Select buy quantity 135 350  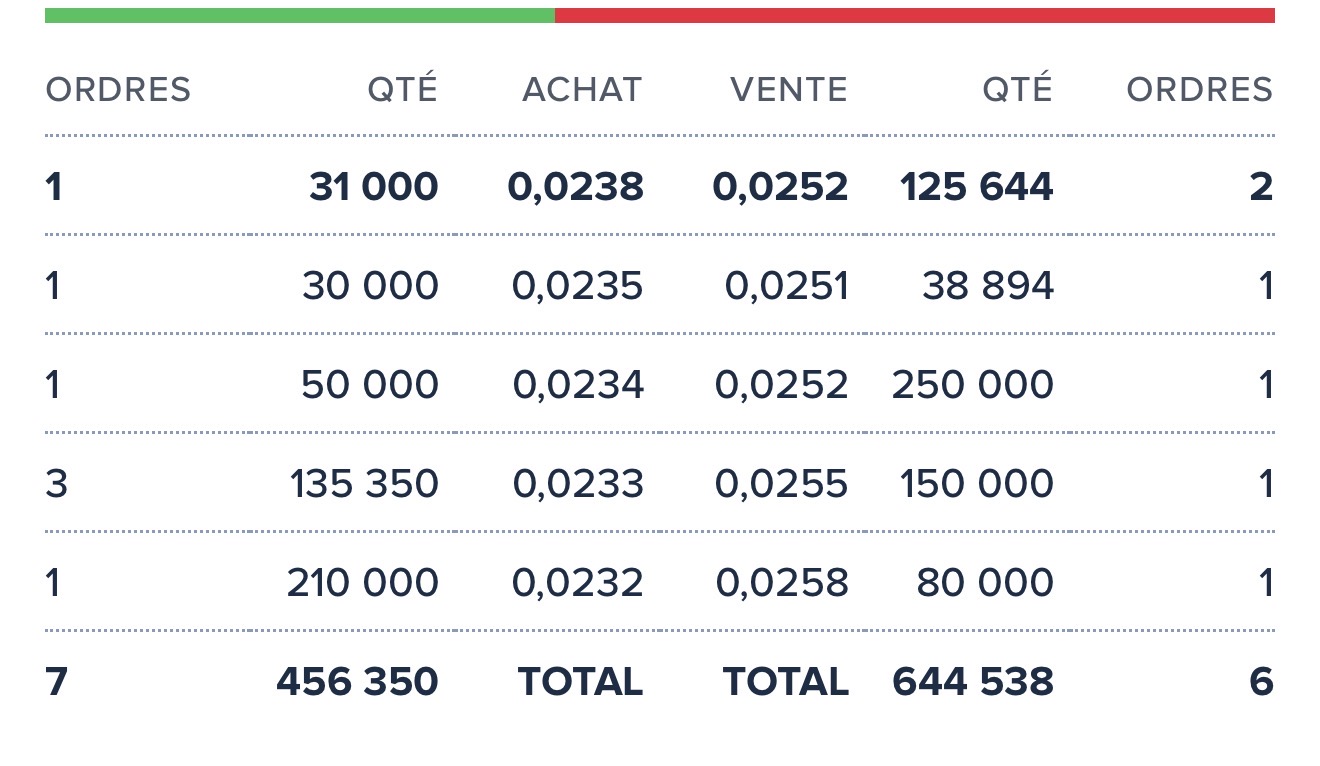[365, 484]
